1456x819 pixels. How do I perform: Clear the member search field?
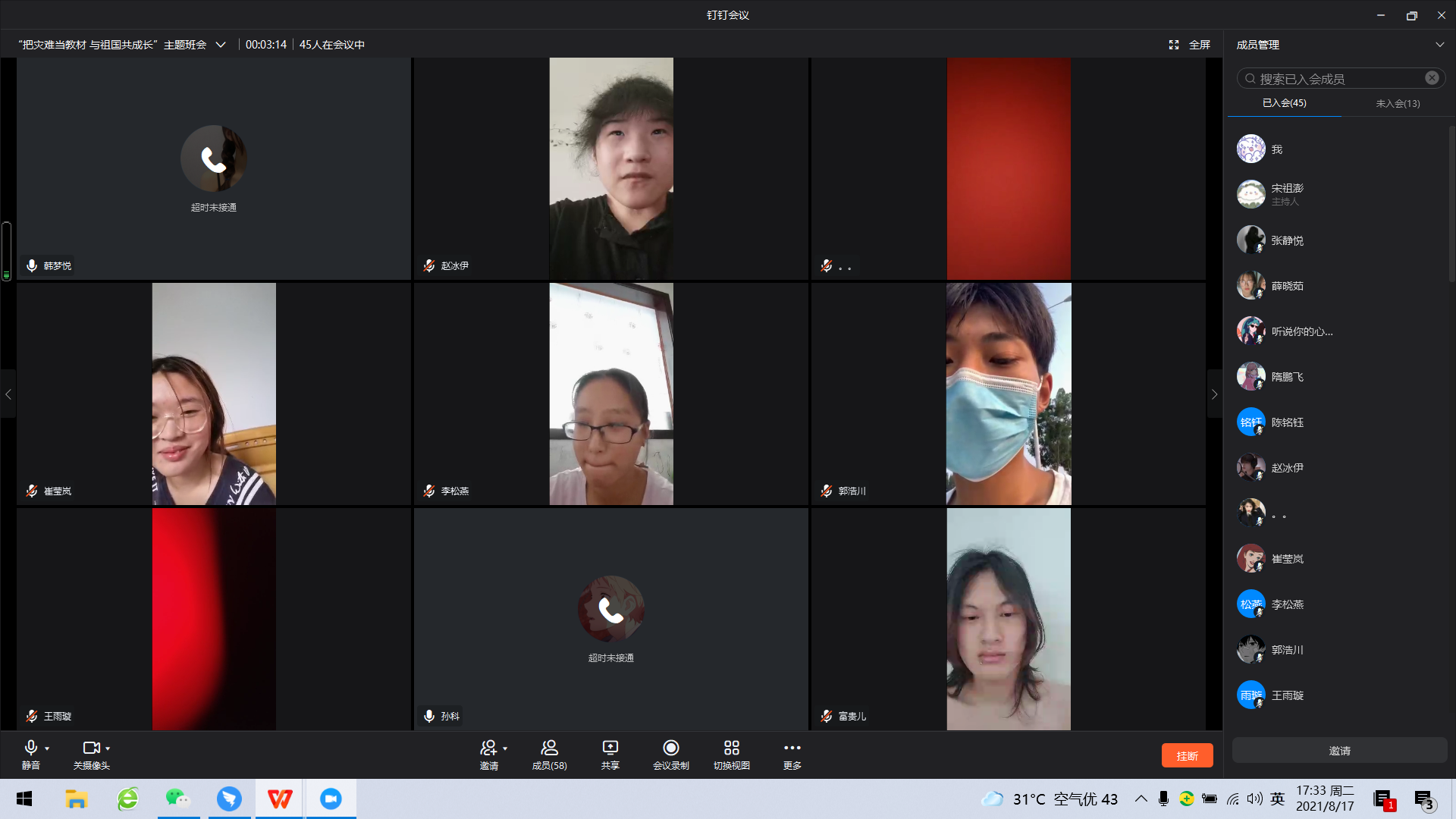[1432, 78]
